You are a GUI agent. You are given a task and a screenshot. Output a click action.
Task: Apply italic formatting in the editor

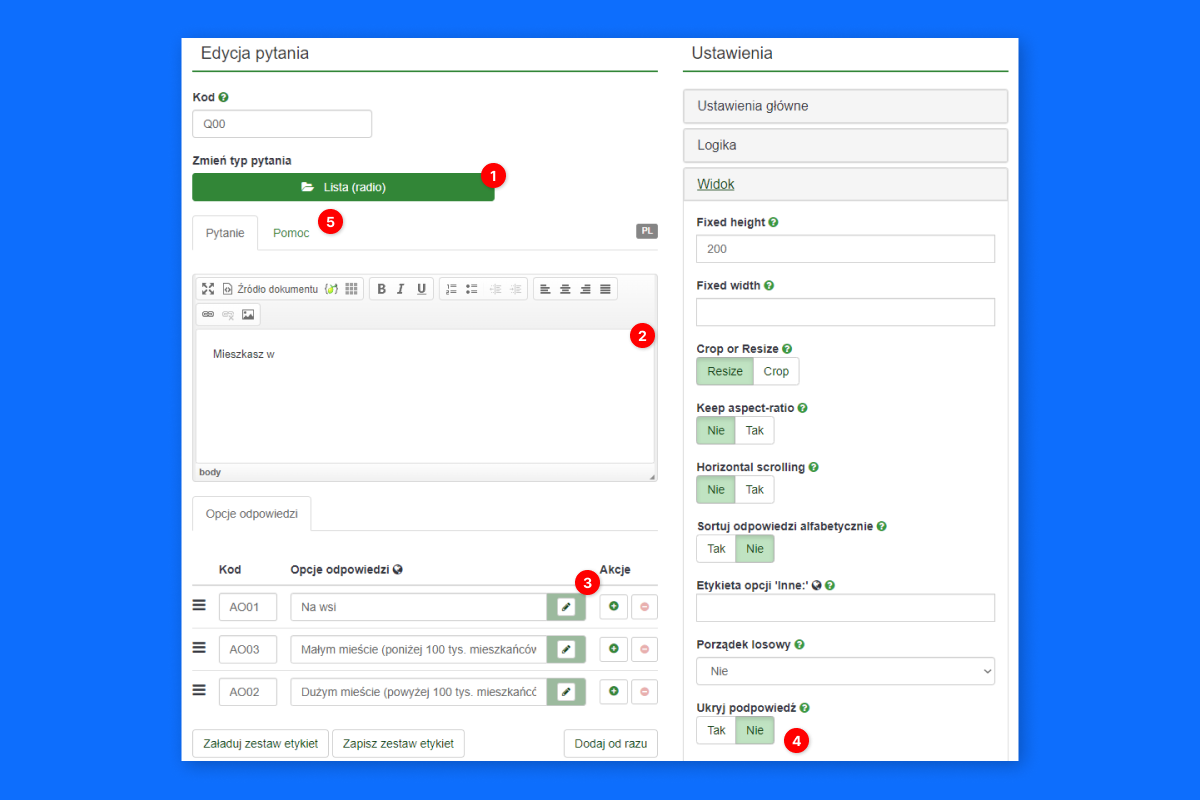tap(401, 289)
